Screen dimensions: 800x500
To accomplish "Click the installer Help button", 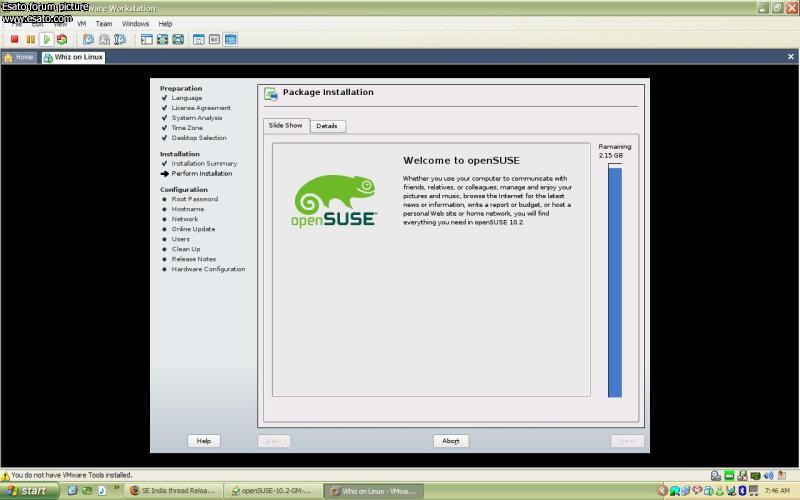I will tap(204, 441).
